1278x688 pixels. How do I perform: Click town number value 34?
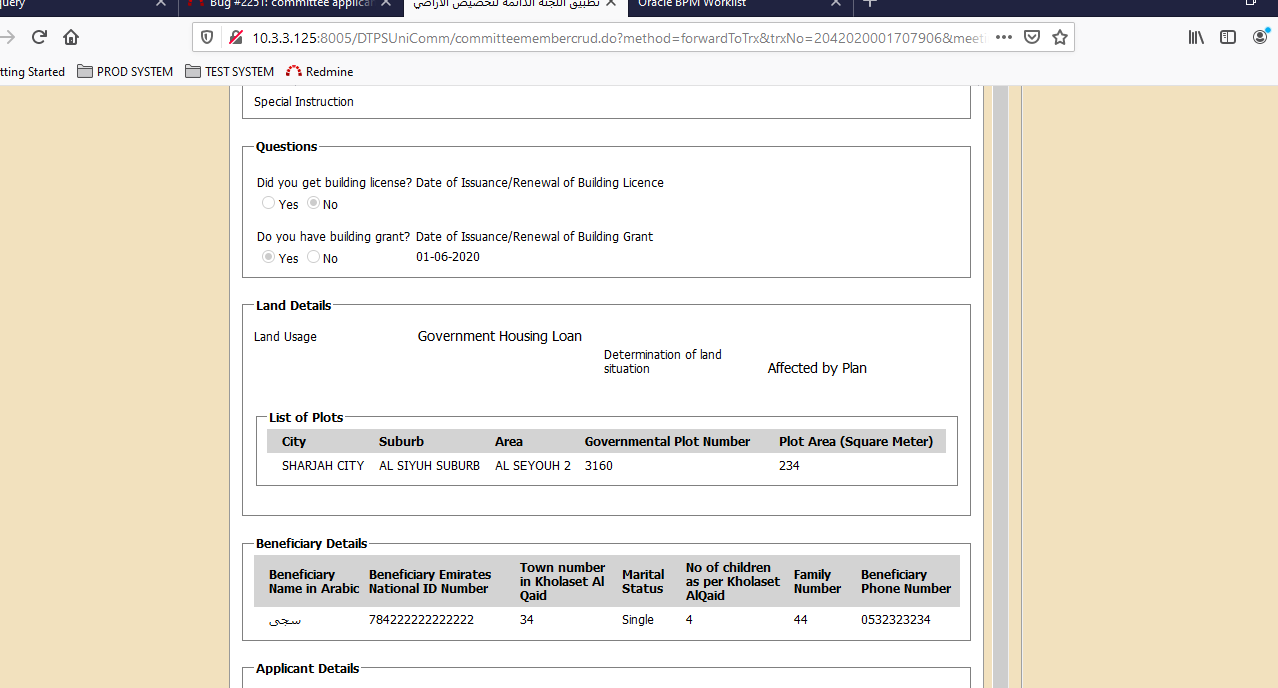(527, 620)
